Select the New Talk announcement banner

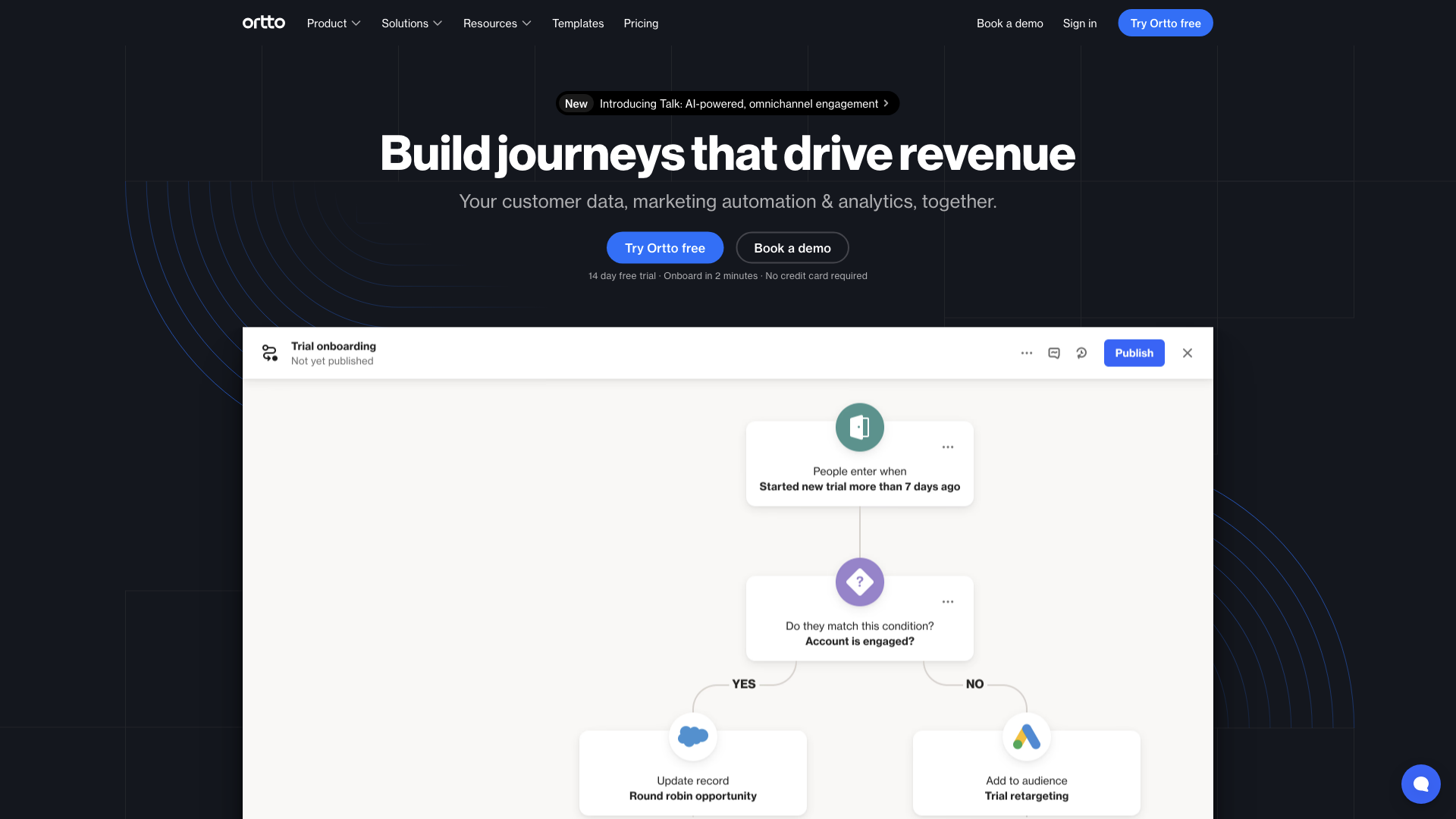[728, 103]
